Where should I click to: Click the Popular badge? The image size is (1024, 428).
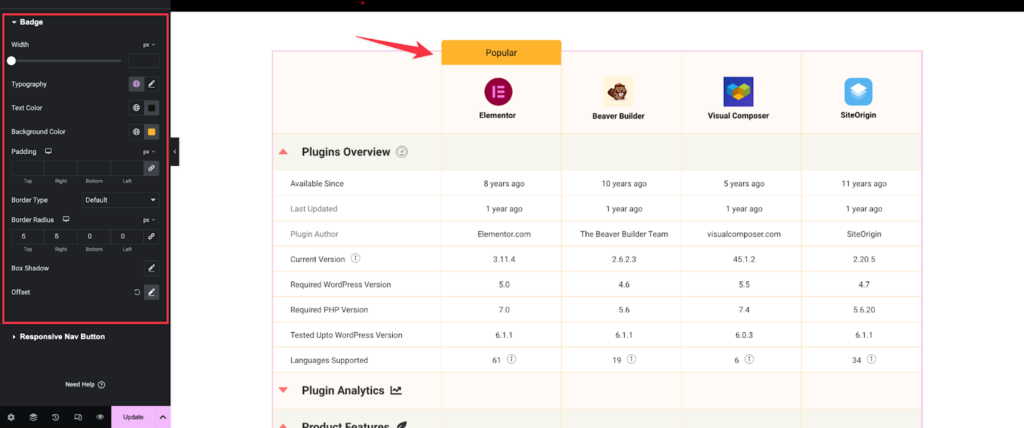501,53
